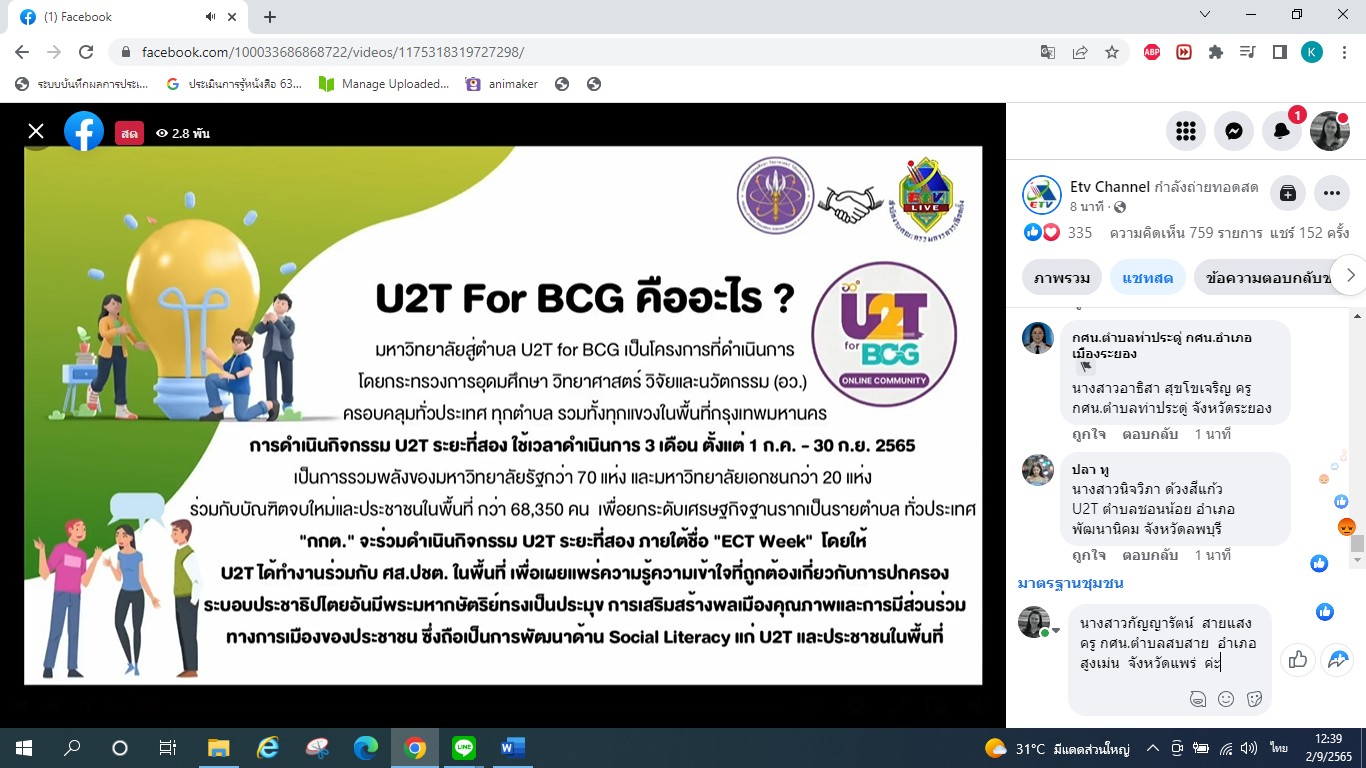
Task: Open the tab search dropdown arrow
Action: click(x=1204, y=15)
